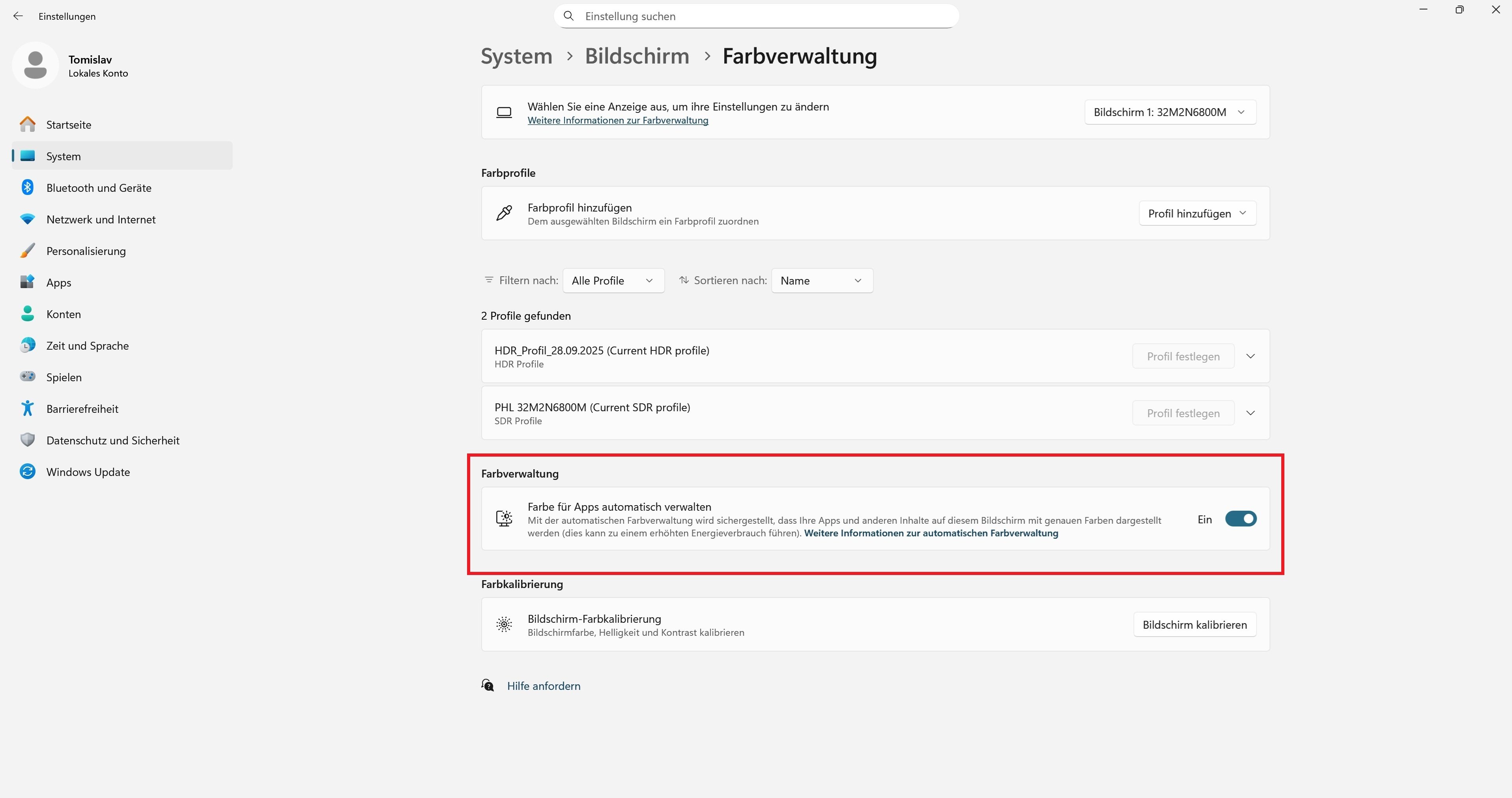Image resolution: width=1512 pixels, height=798 pixels.
Task: Go to the Apps settings section
Action: coord(59,283)
